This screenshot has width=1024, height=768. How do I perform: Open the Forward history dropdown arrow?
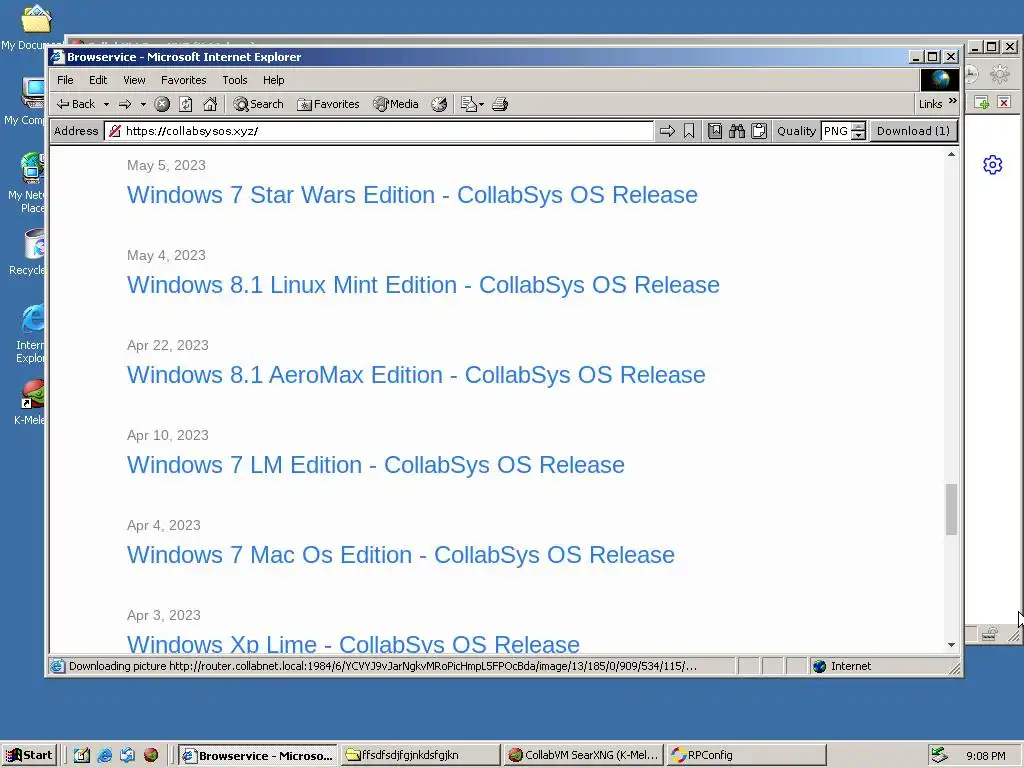143,104
